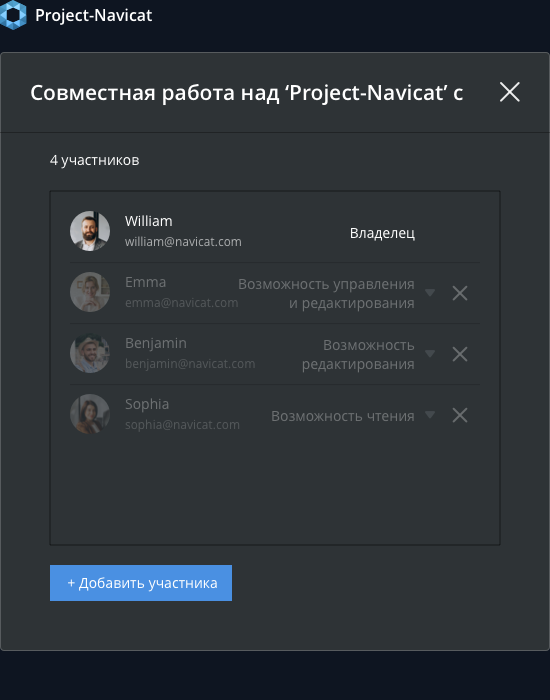
Task: Click the sophia@navicat.com email address
Action: (x=182, y=425)
